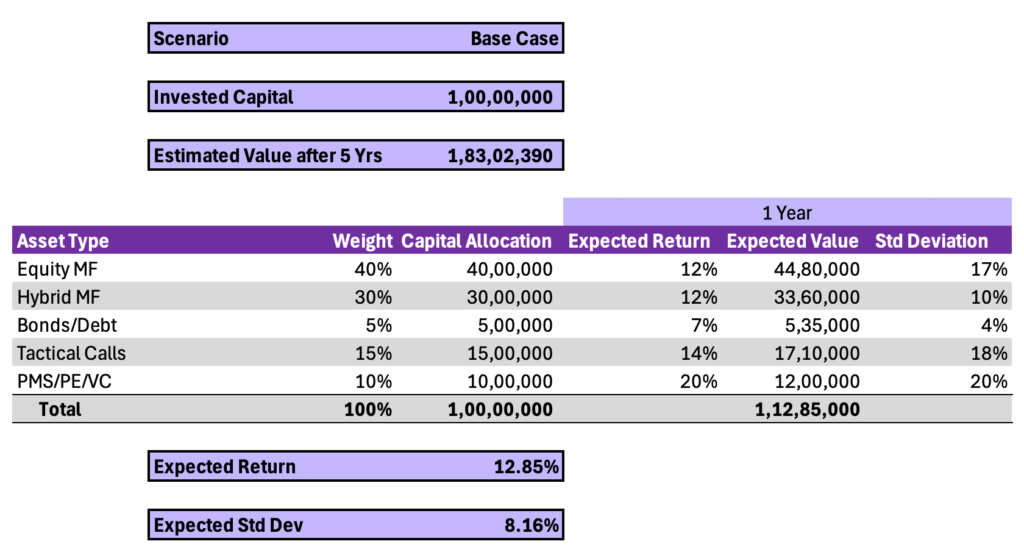The image size is (1024, 555).
Task: Click the Estimated Value after 5 Yrs label
Action: pyautogui.click(x=268, y=155)
